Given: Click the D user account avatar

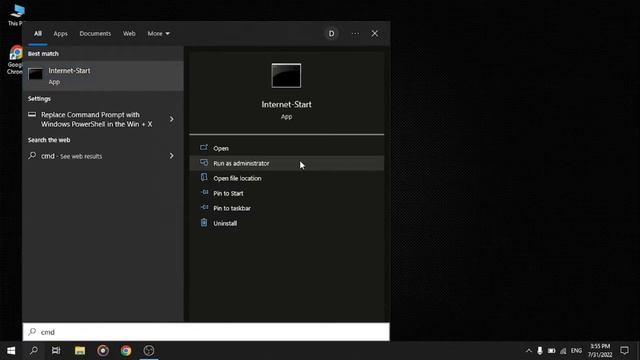Looking at the screenshot, I should (x=331, y=33).
